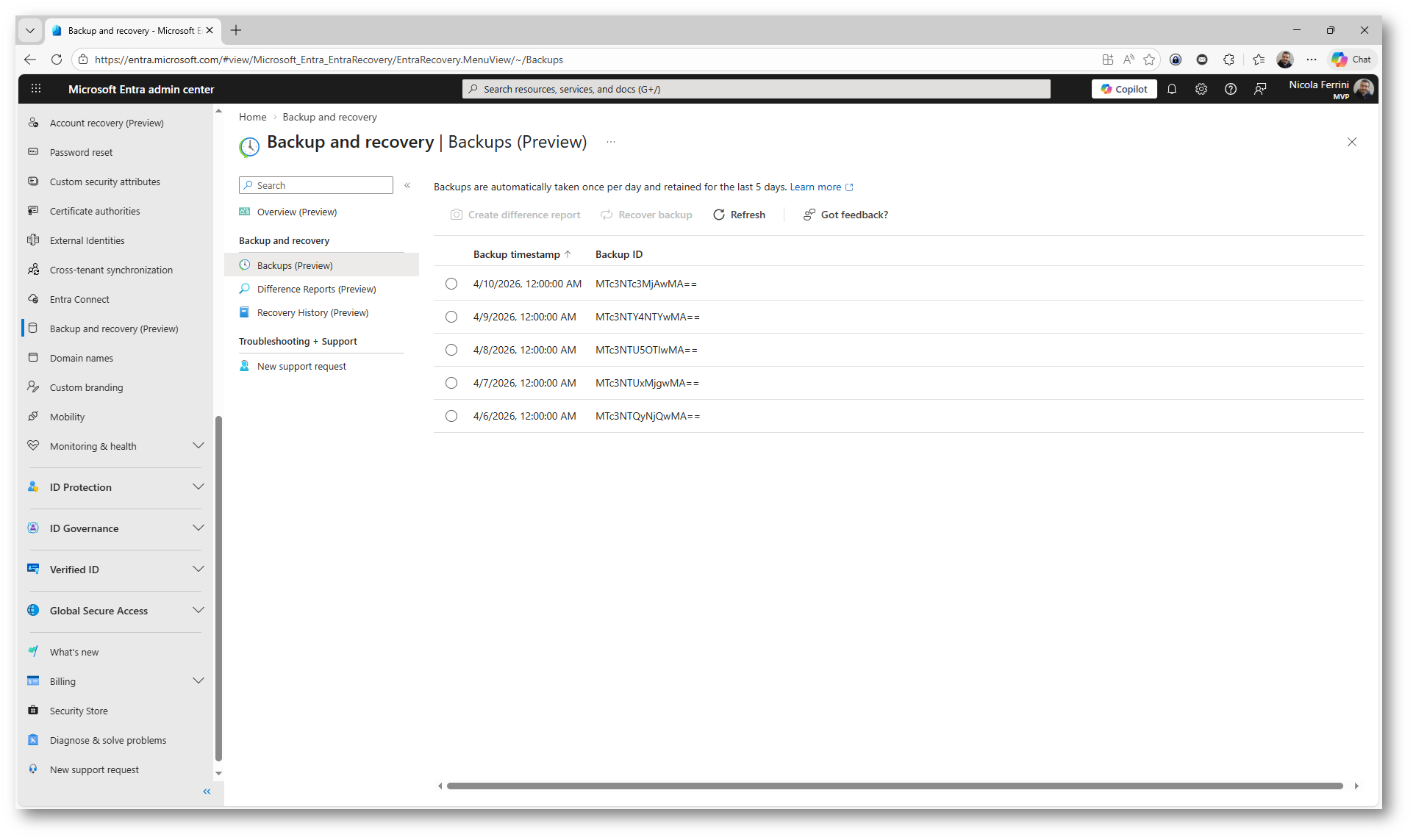Click the Refresh toolbar icon
1413x840 pixels.
(719, 215)
